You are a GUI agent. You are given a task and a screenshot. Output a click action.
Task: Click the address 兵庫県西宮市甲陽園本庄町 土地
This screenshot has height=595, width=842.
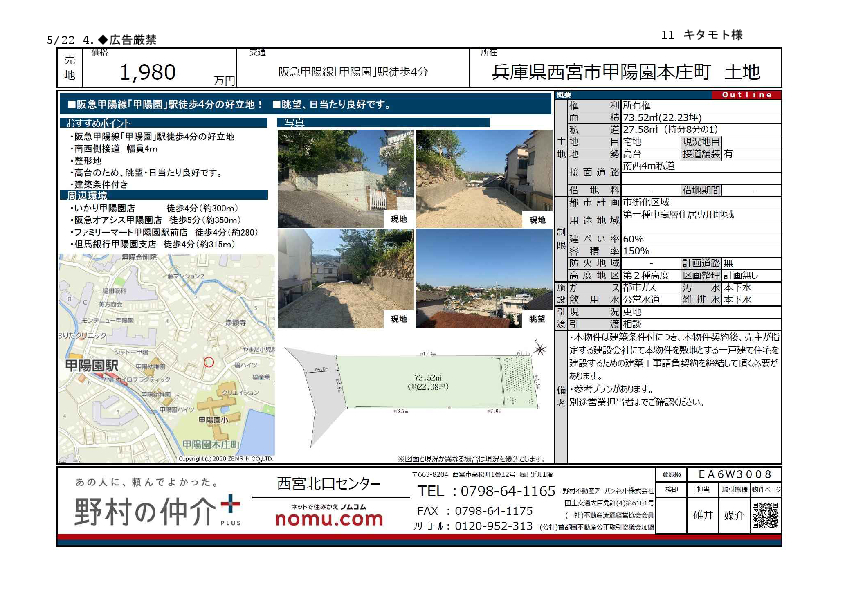(625, 72)
